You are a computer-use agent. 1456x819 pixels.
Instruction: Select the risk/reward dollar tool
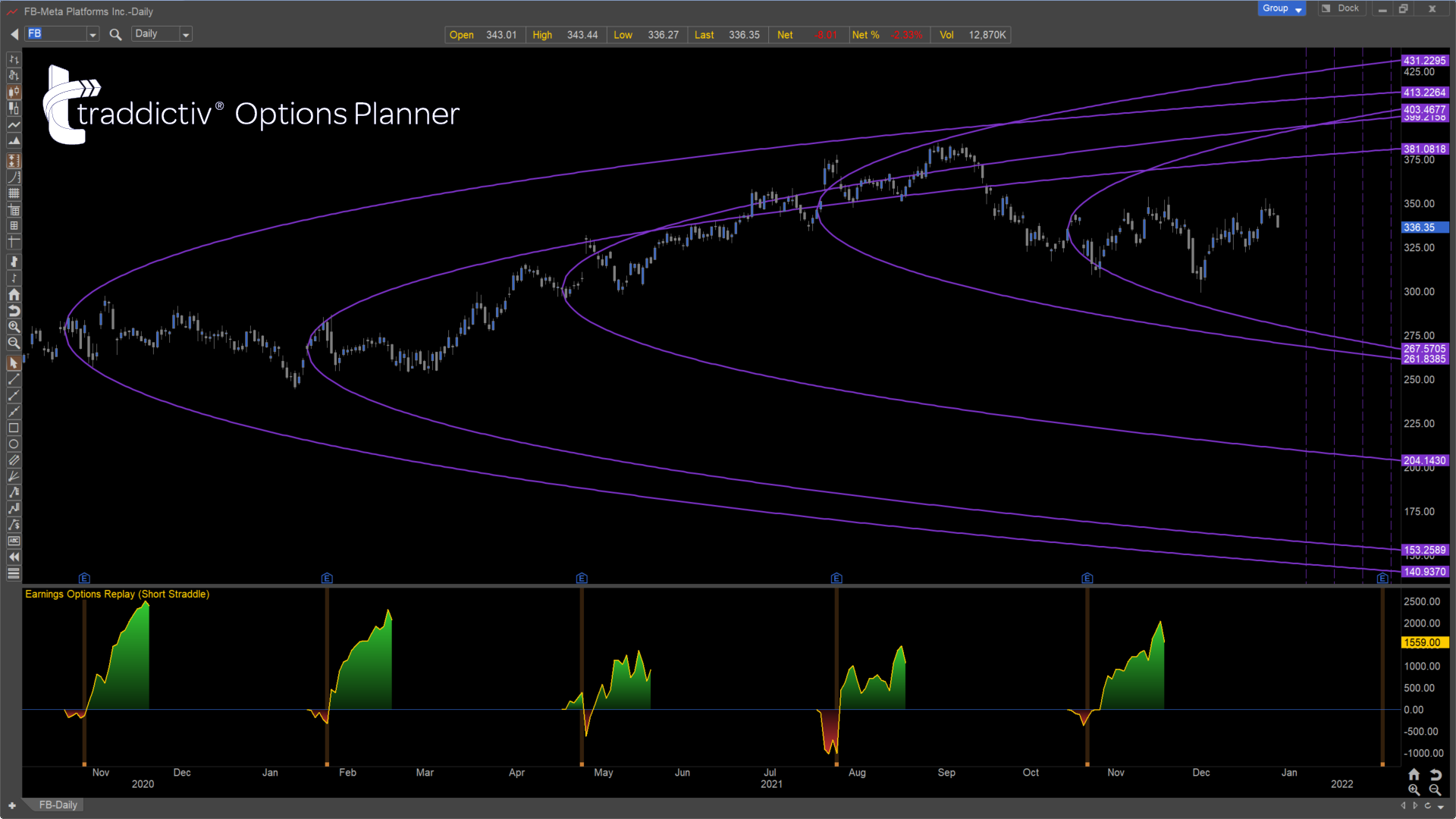[14, 525]
